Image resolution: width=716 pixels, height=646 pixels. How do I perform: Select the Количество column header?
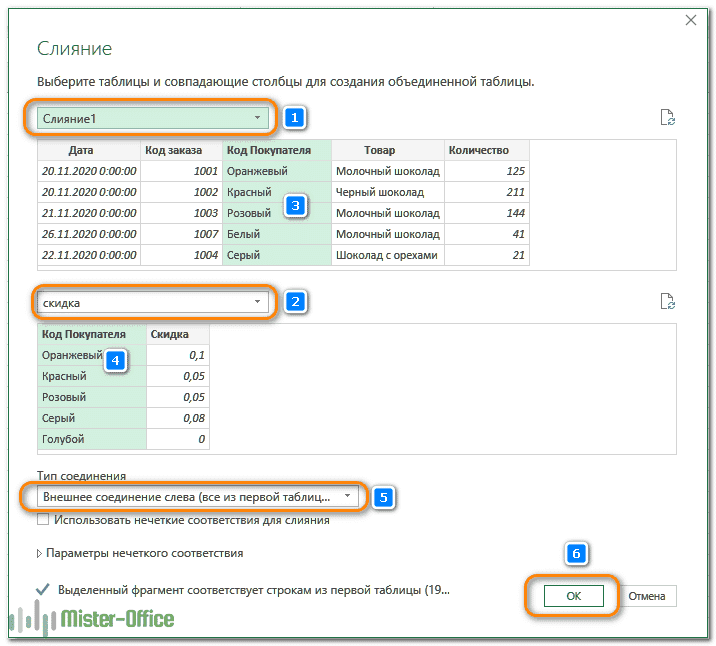click(x=486, y=150)
